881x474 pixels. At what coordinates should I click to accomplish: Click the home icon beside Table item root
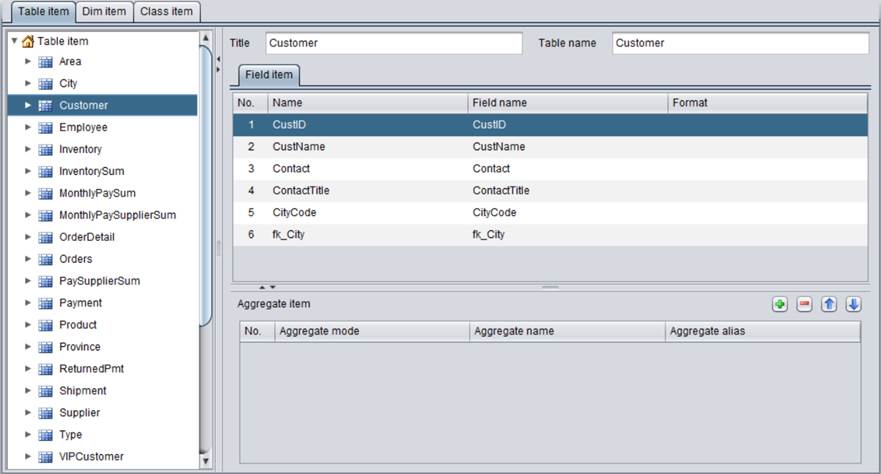[28, 41]
